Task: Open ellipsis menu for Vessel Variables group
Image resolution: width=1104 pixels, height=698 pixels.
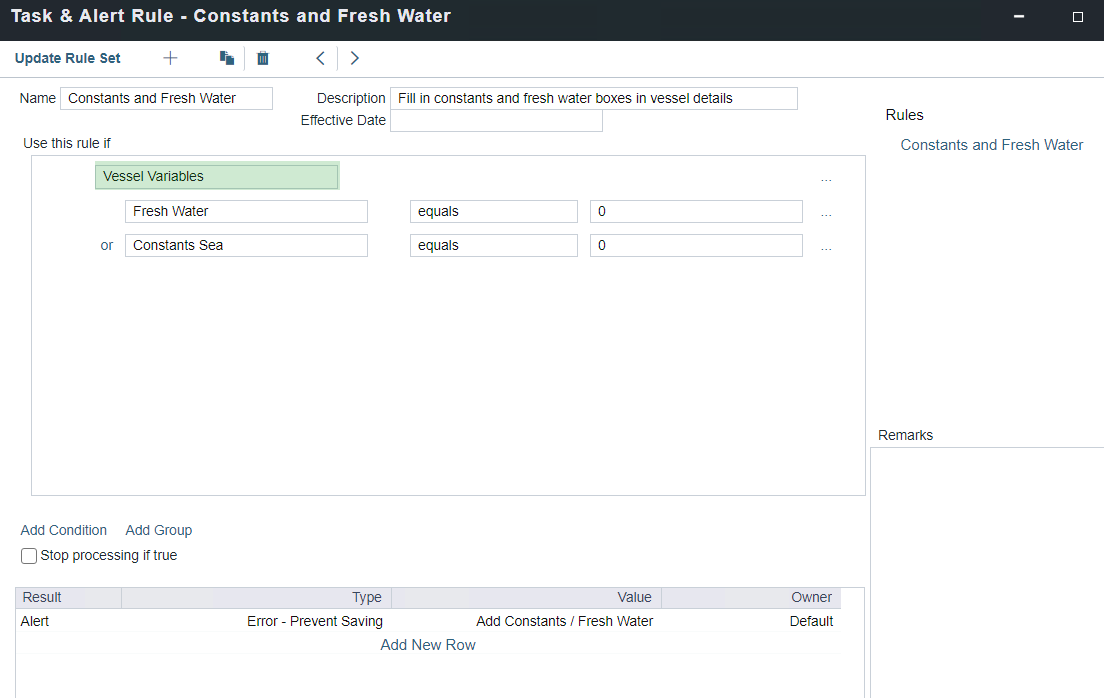Action: [x=825, y=178]
